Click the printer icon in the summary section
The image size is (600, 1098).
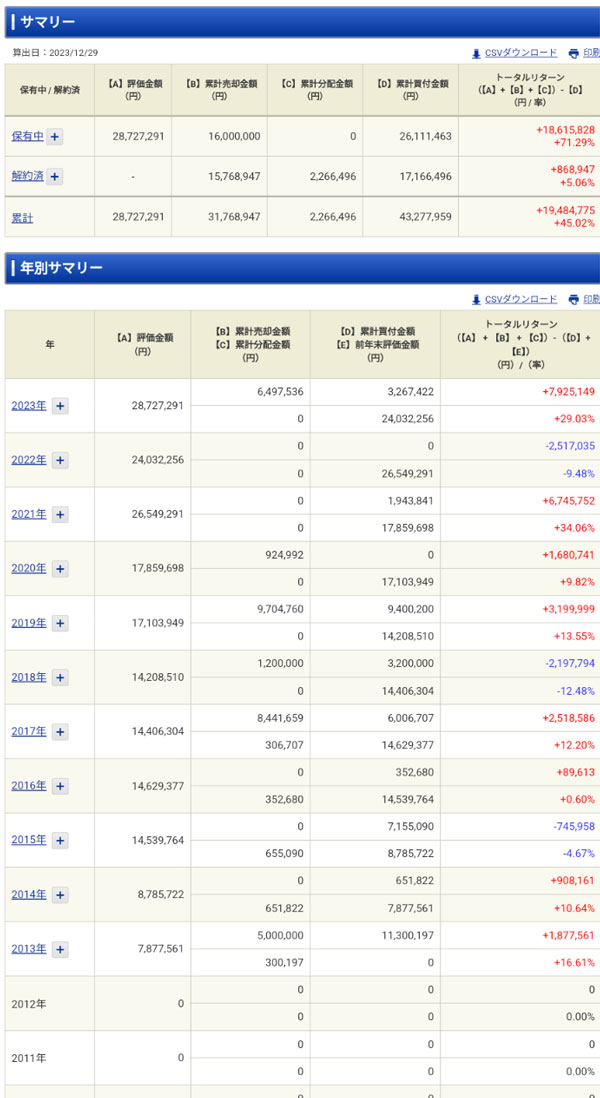pyautogui.click(x=573, y=53)
